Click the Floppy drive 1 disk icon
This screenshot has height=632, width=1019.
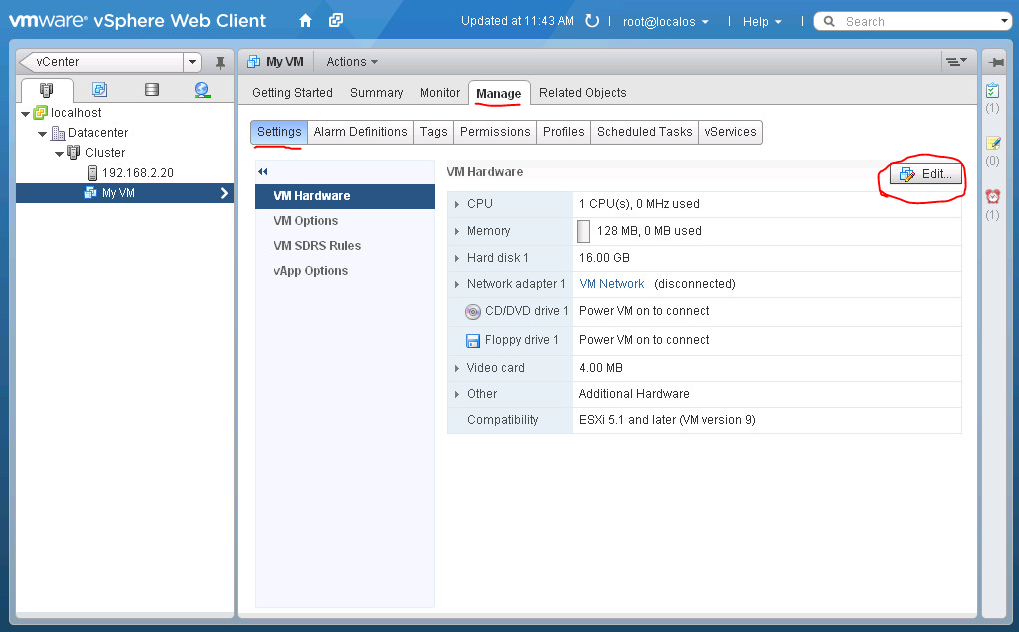coord(472,340)
